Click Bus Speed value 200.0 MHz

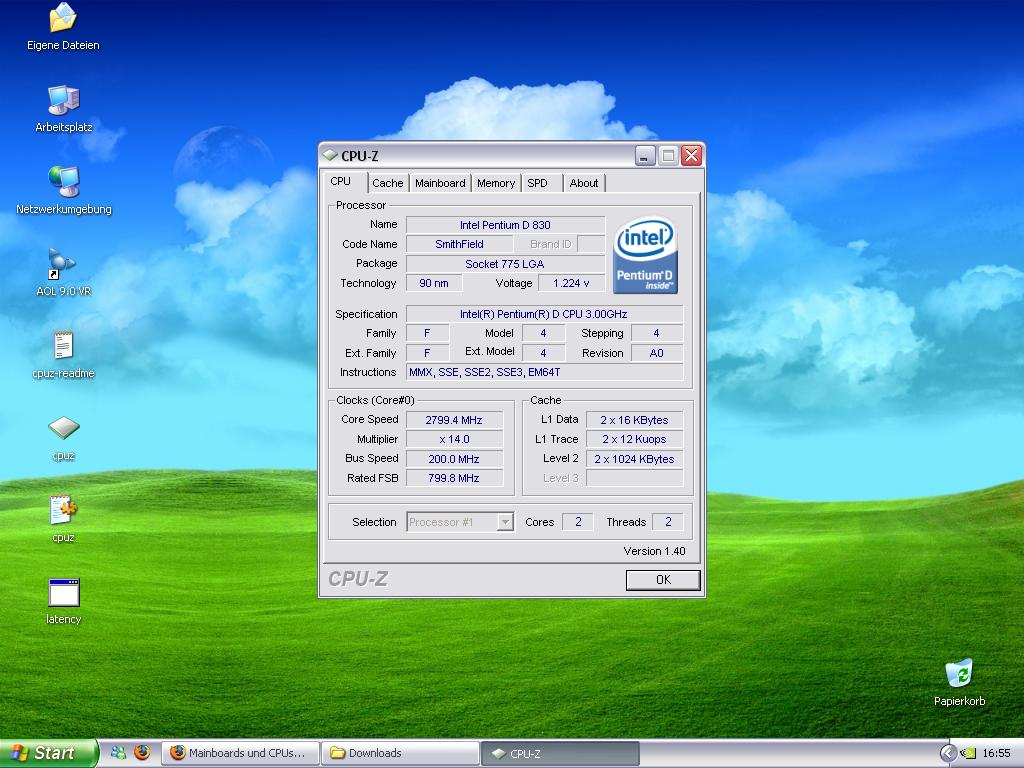[x=454, y=459]
